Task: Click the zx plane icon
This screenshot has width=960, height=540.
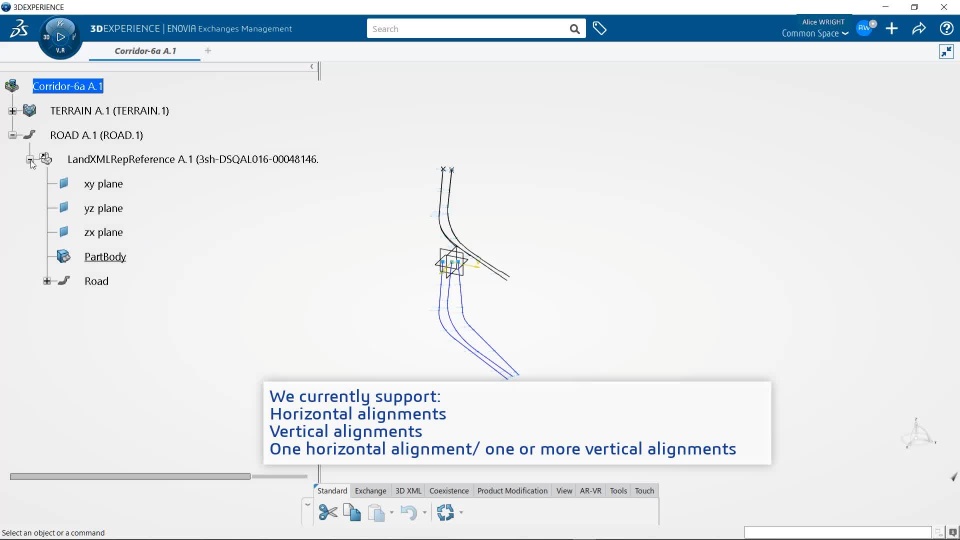Action: click(x=64, y=231)
